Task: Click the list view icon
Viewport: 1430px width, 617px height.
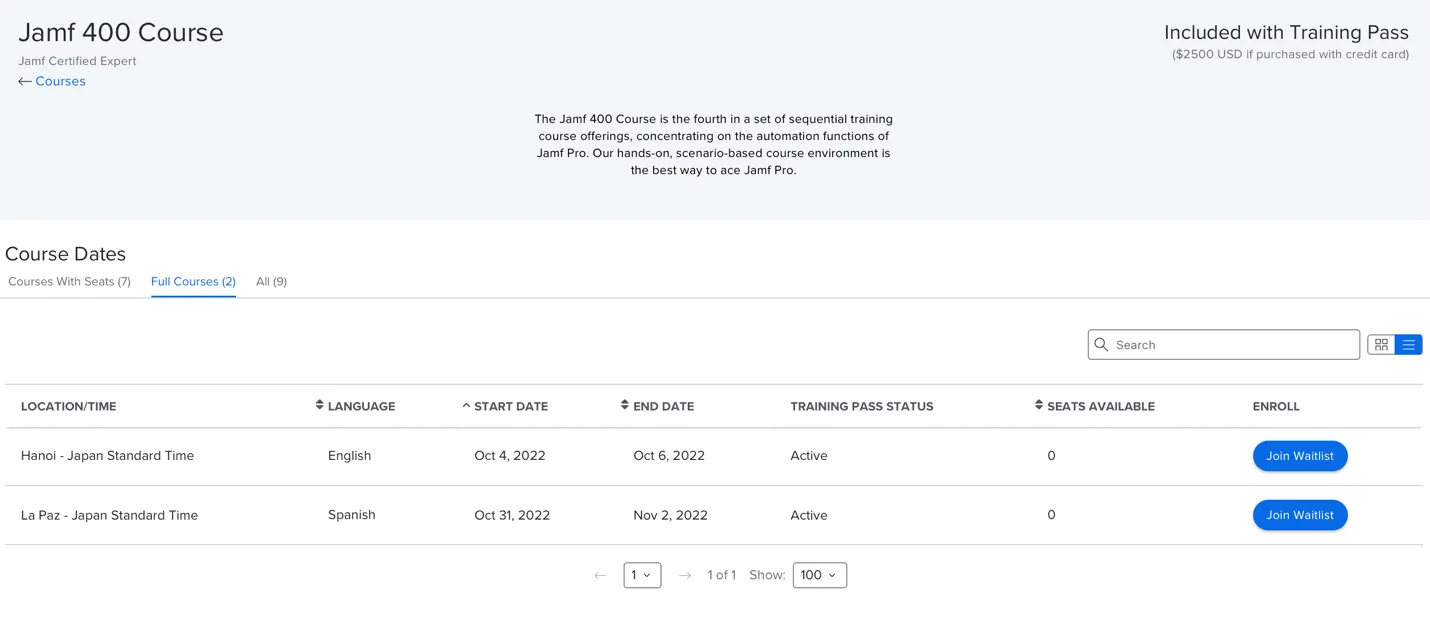Action: coord(1408,344)
